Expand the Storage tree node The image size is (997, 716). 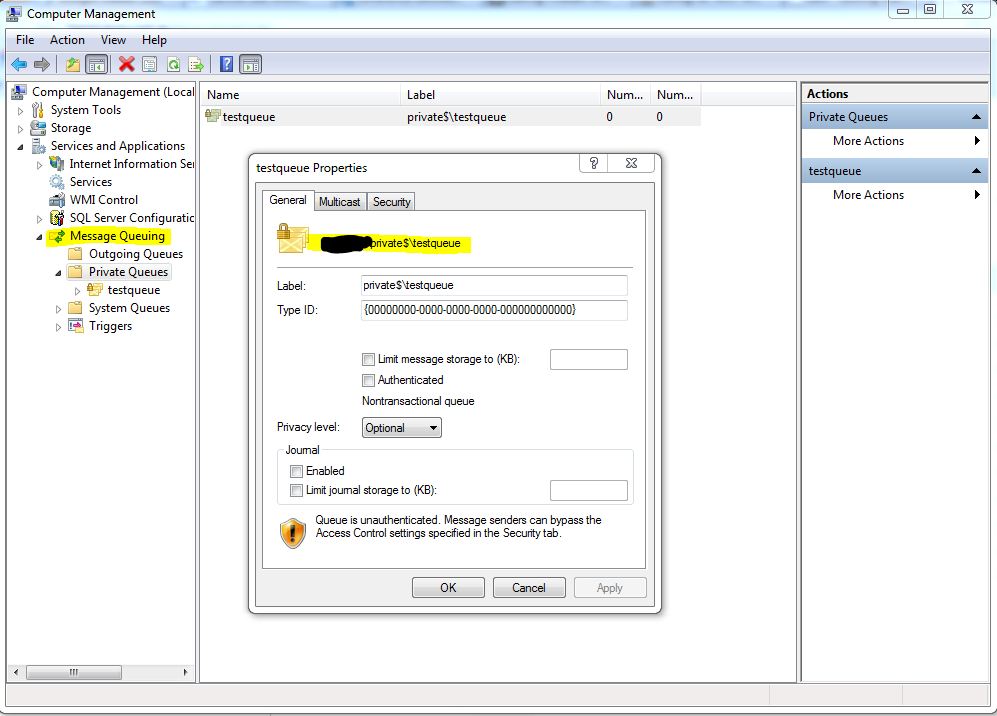pyautogui.click(x=20, y=128)
